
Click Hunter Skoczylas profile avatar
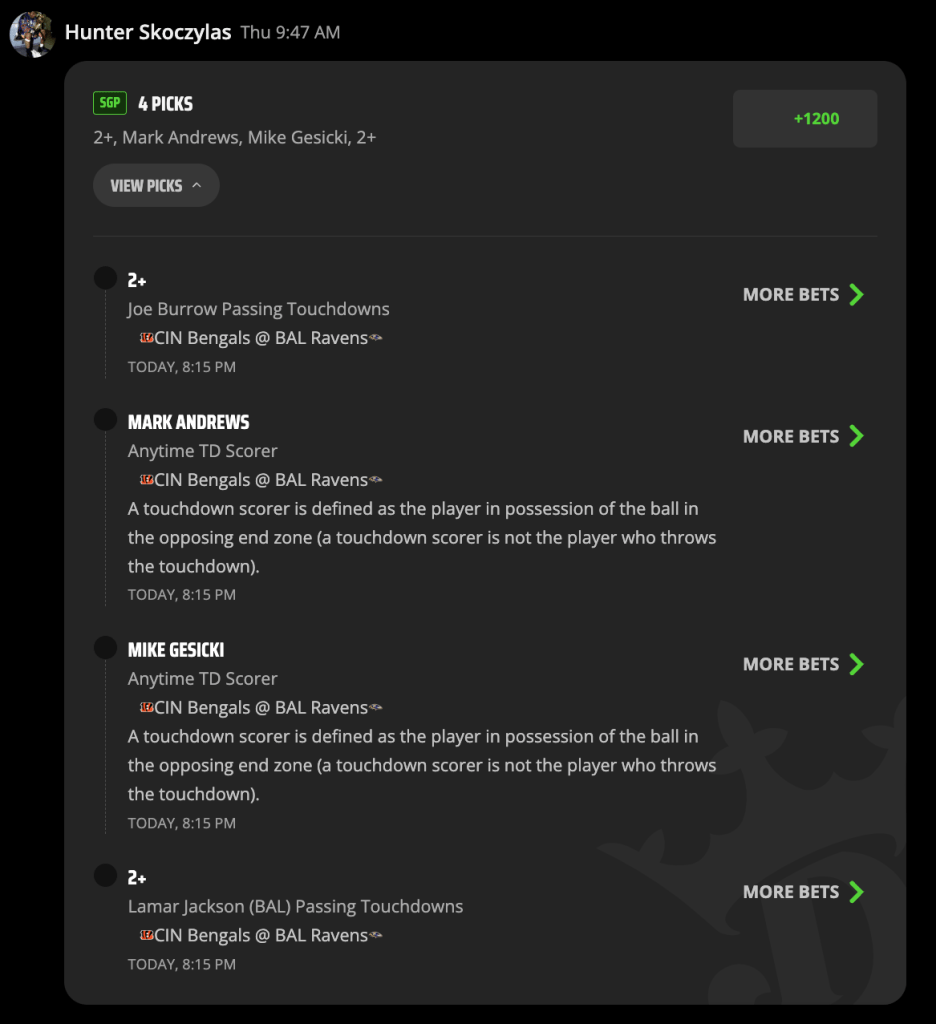(32, 34)
